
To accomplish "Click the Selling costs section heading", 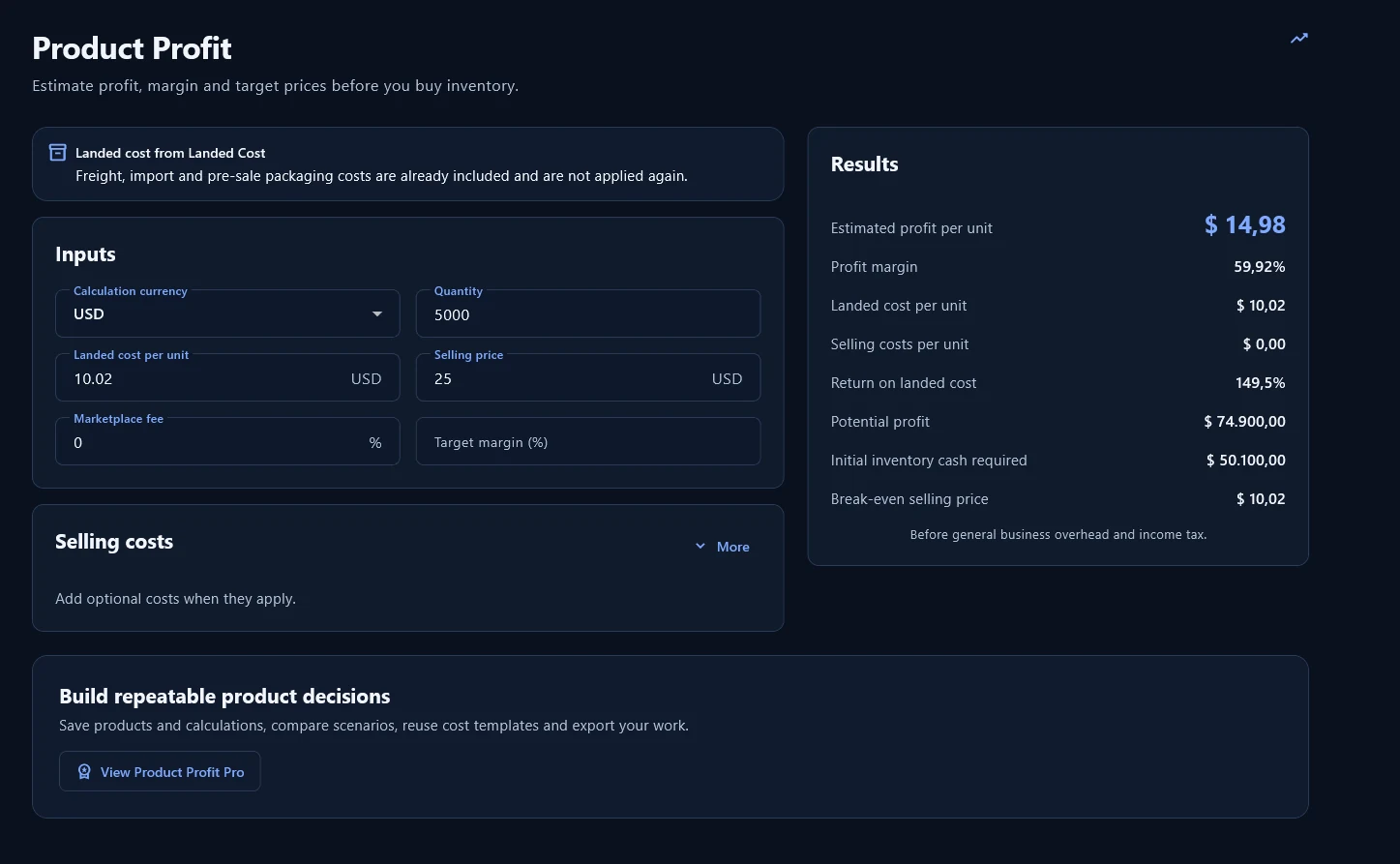I will (x=114, y=542).
